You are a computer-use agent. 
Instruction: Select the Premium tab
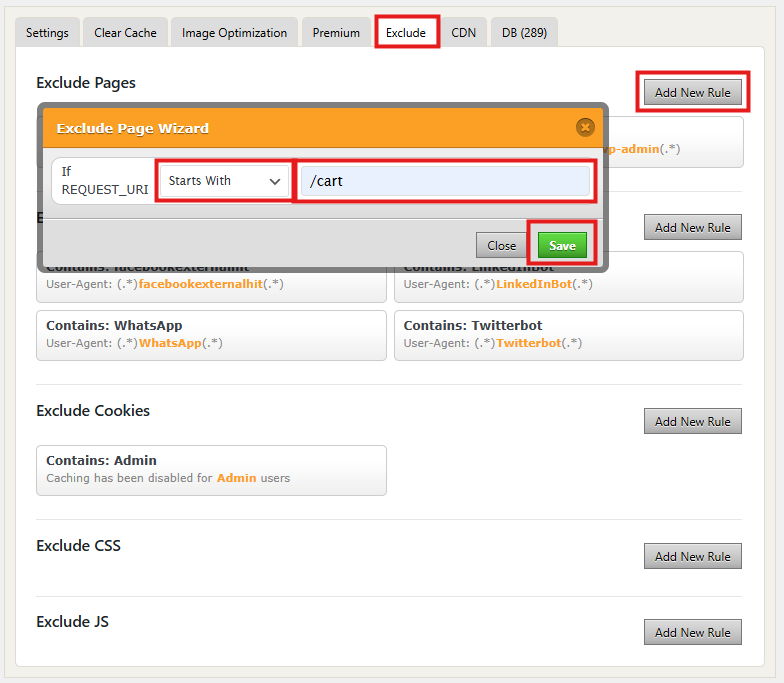click(x=336, y=32)
